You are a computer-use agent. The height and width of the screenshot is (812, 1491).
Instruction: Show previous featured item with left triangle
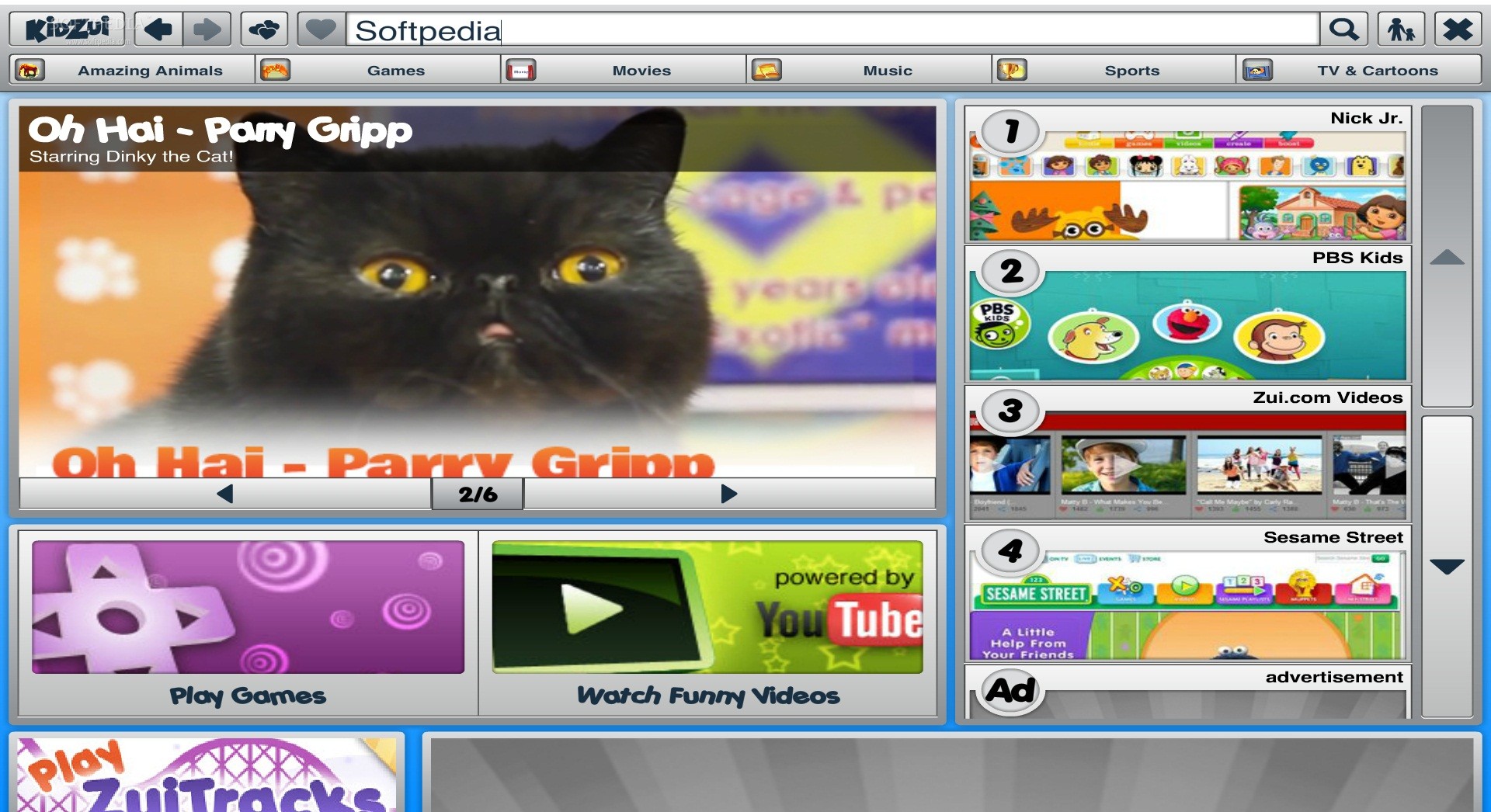pyautogui.click(x=225, y=494)
